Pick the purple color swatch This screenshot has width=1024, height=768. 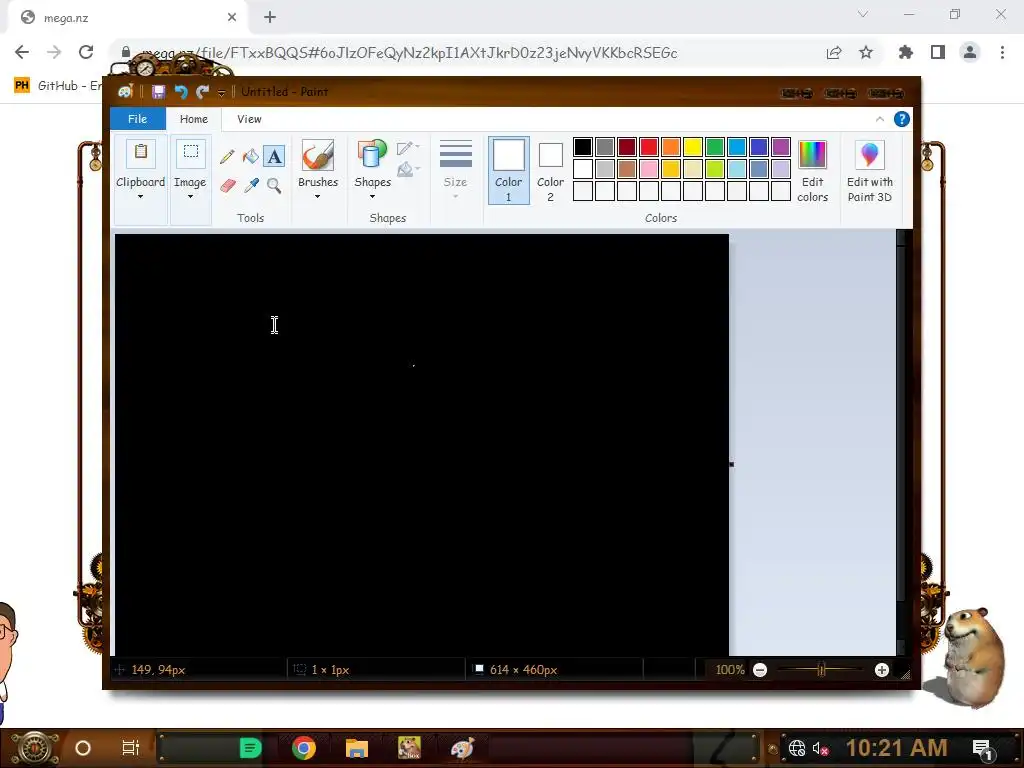click(780, 147)
